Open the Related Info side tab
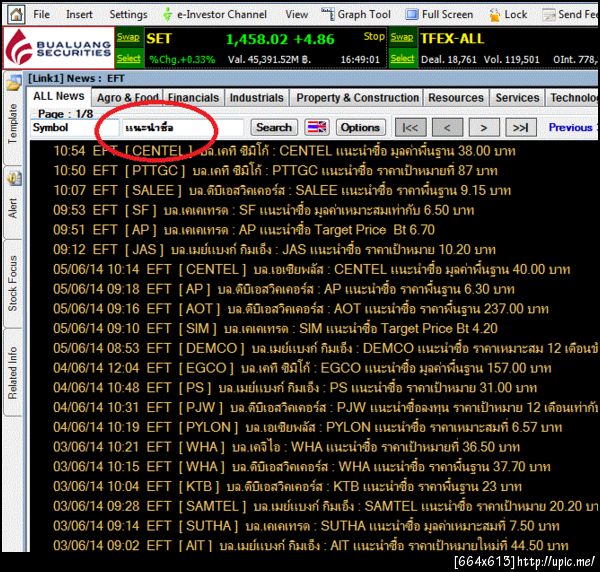 coord(13,373)
